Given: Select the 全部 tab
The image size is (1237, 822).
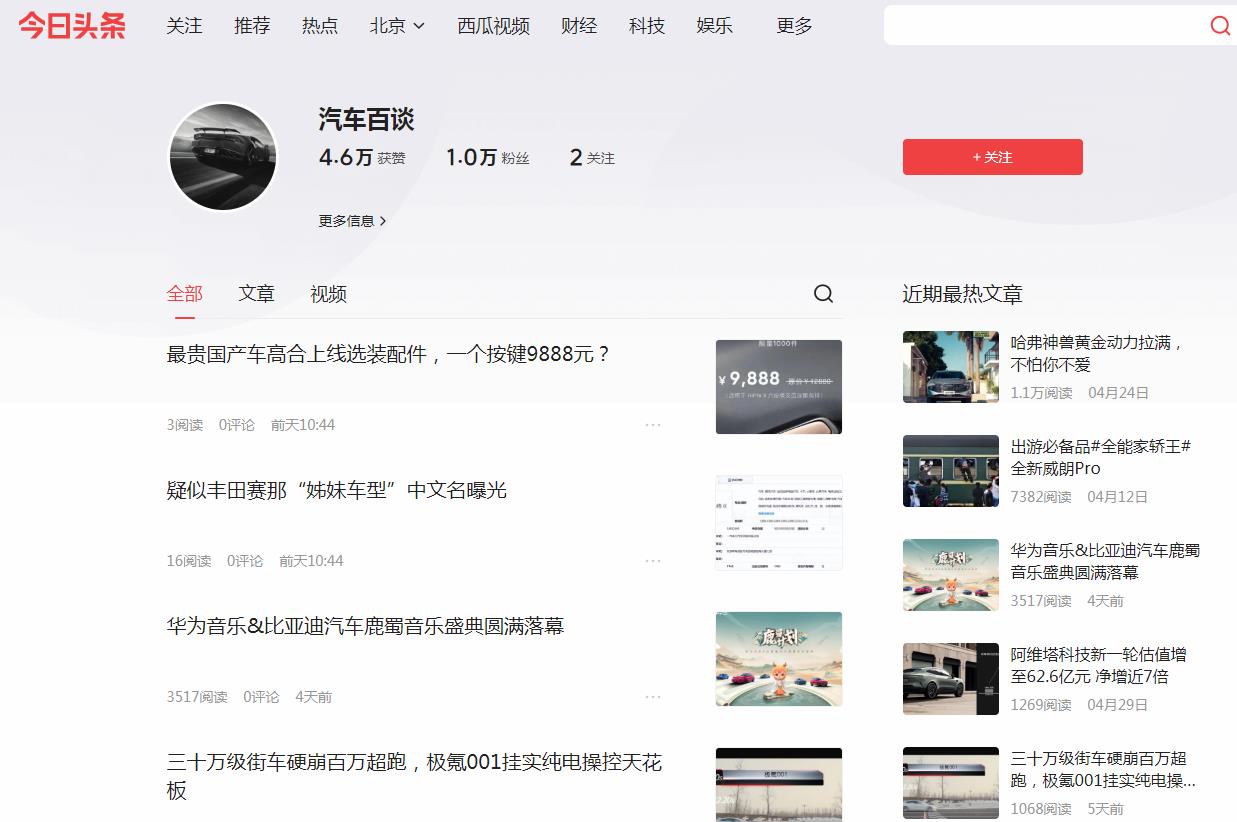Looking at the screenshot, I should tap(184, 294).
